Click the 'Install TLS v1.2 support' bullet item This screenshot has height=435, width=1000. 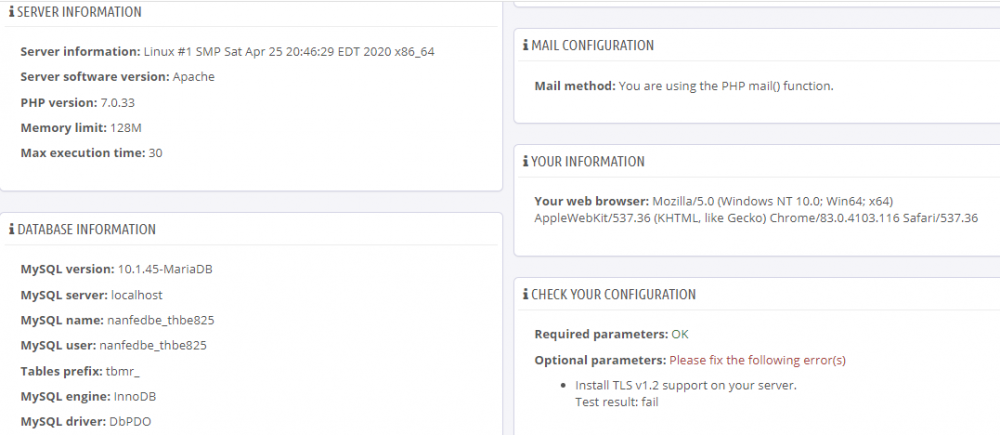pos(686,385)
